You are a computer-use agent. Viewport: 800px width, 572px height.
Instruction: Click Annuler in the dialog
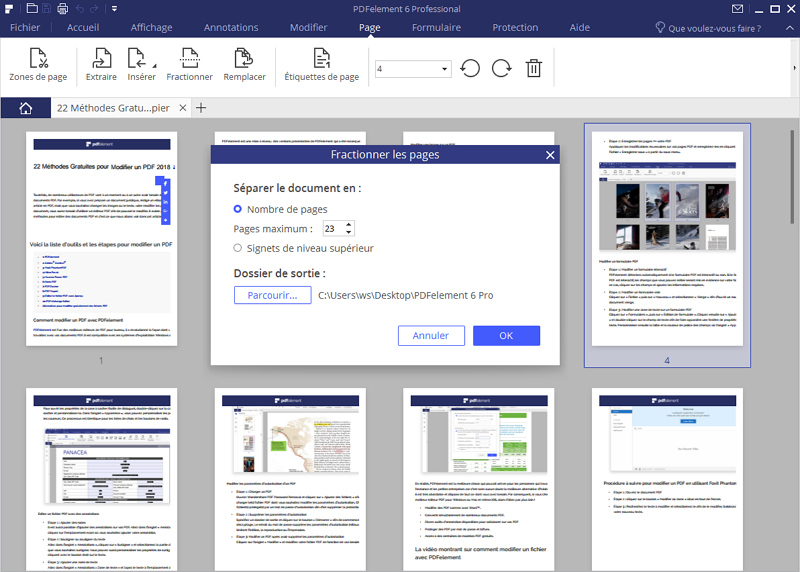[x=431, y=336]
